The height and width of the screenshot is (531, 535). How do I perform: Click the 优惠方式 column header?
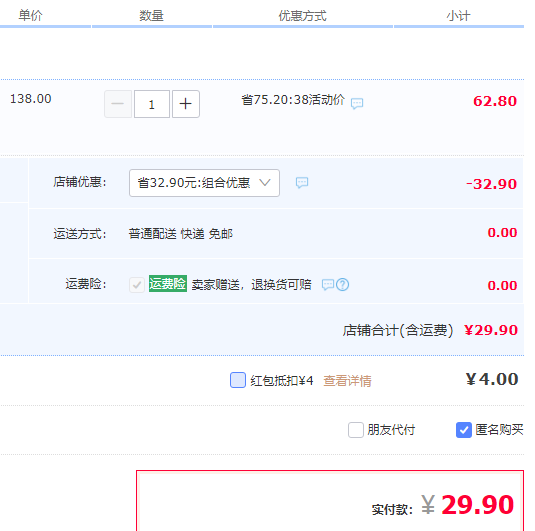(x=302, y=16)
